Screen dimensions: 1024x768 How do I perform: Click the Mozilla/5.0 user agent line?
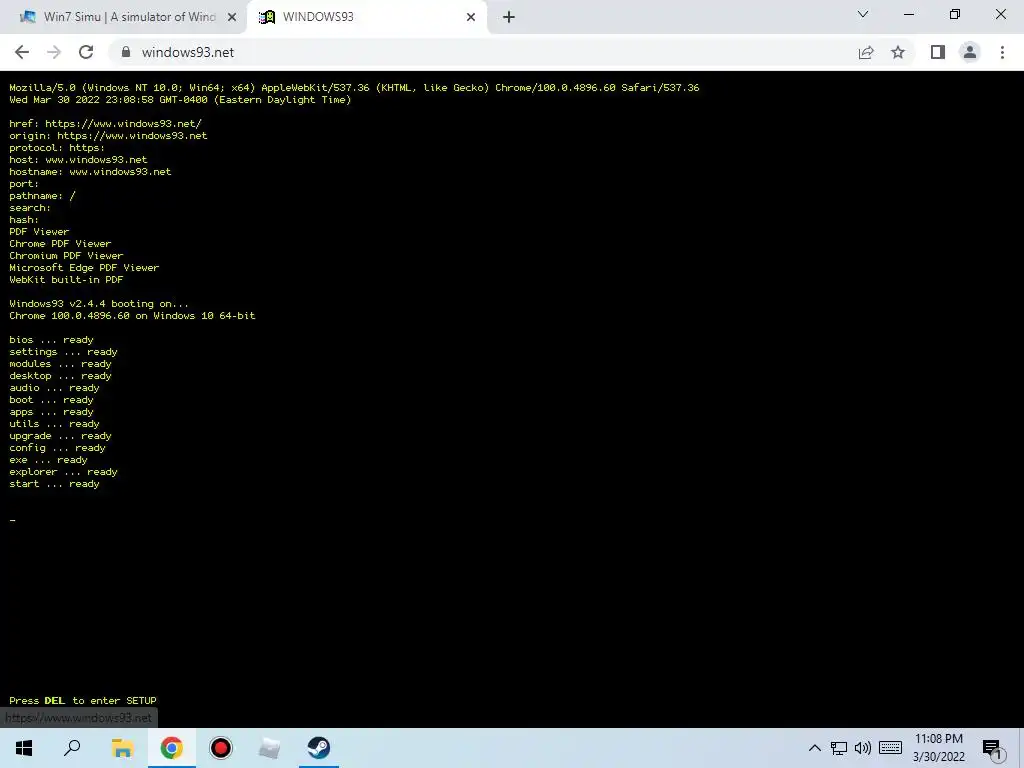pos(354,88)
